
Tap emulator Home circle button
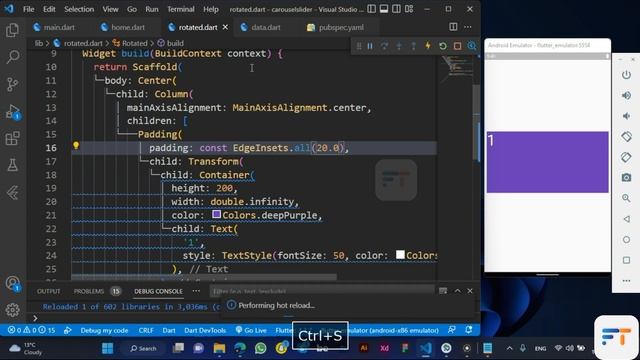pos(626,240)
